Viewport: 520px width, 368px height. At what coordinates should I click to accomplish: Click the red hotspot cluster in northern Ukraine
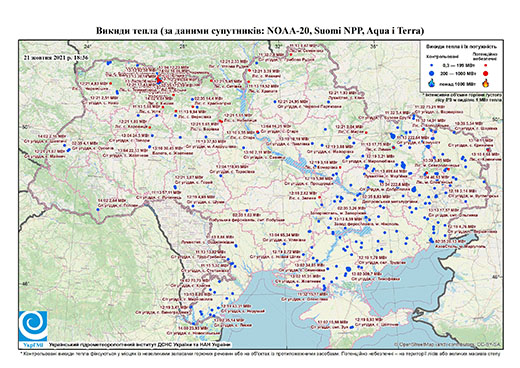pos(159,80)
